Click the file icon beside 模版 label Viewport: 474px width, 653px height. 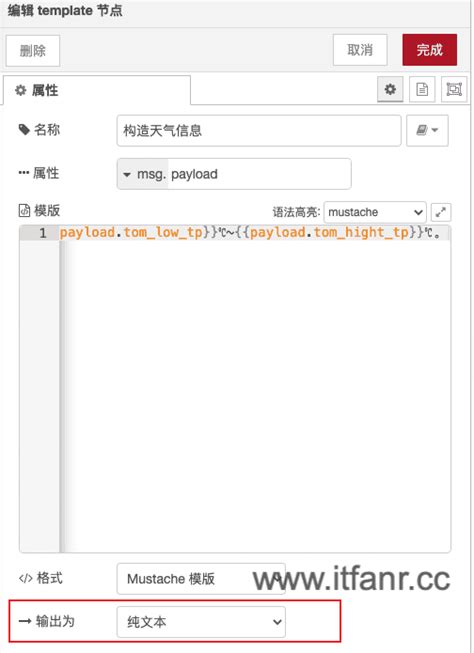[x=24, y=211]
